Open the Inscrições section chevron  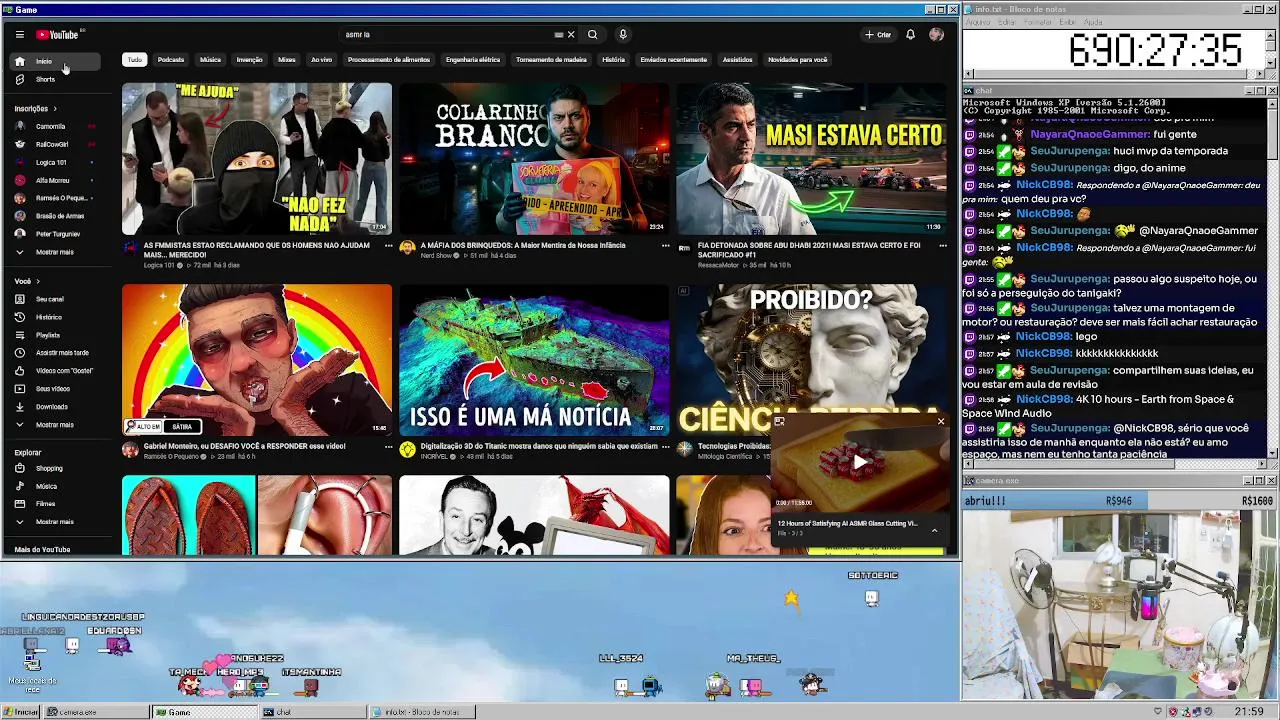(55, 109)
